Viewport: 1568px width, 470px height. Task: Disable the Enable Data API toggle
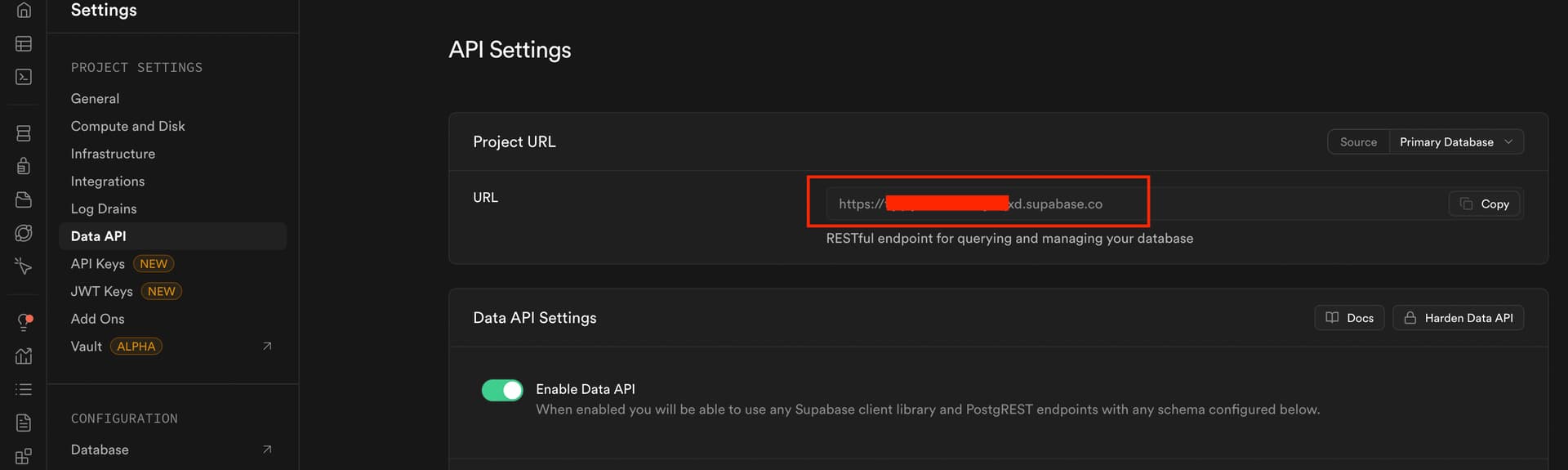pyautogui.click(x=501, y=390)
